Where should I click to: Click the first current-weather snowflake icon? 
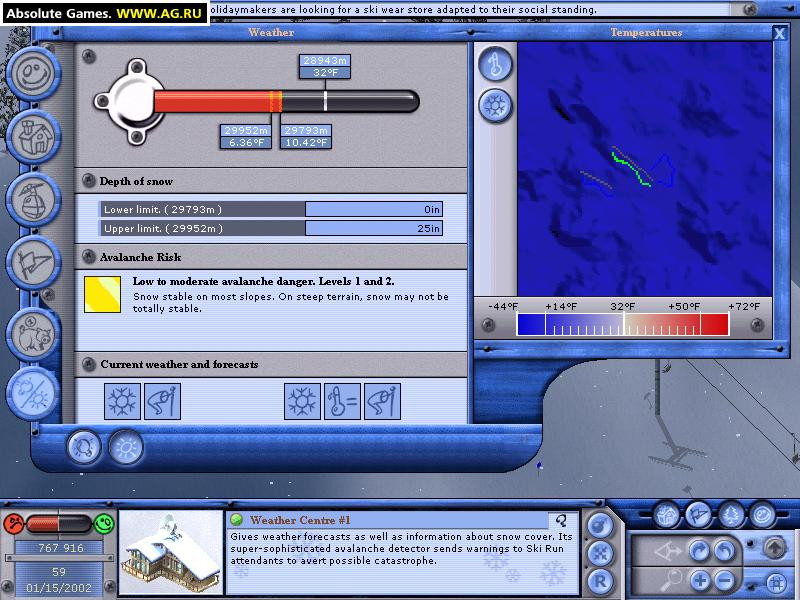pyautogui.click(x=122, y=402)
